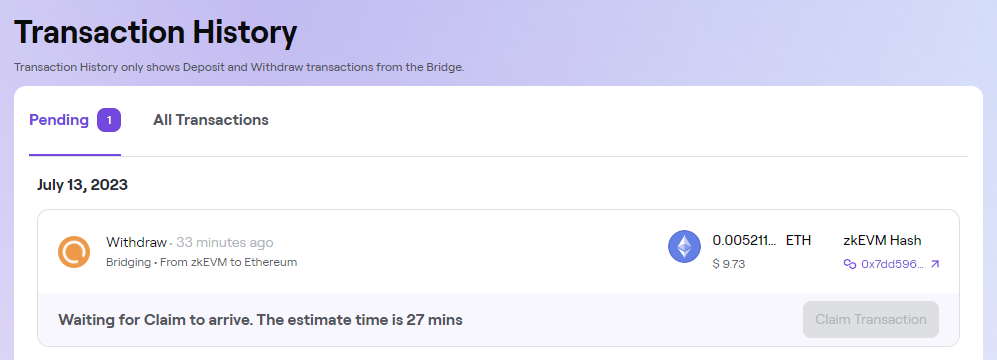Viewport: 997px width, 360px height.
Task: Click the Transaction History page heading
Action: pos(155,32)
